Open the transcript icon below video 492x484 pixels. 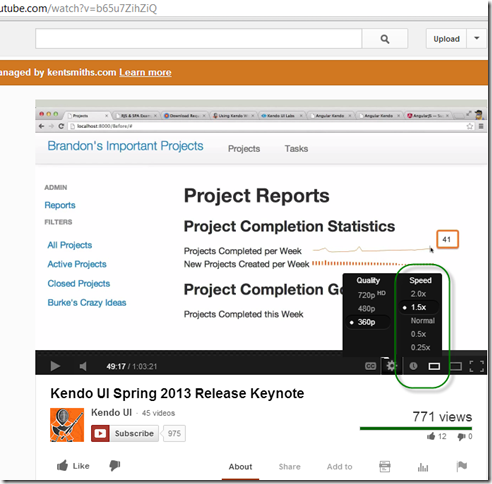click(385, 466)
